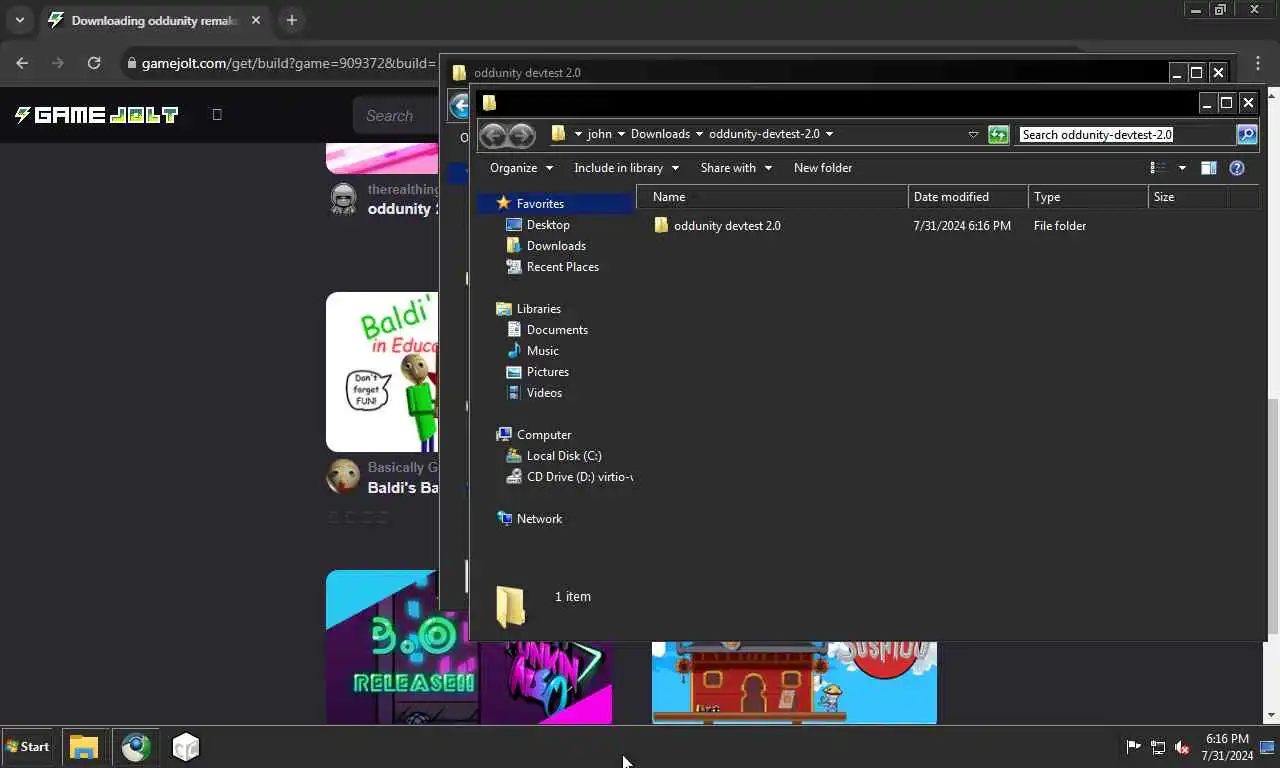Sort by the Type column header
Viewport: 1280px width, 768px height.
(1088, 197)
